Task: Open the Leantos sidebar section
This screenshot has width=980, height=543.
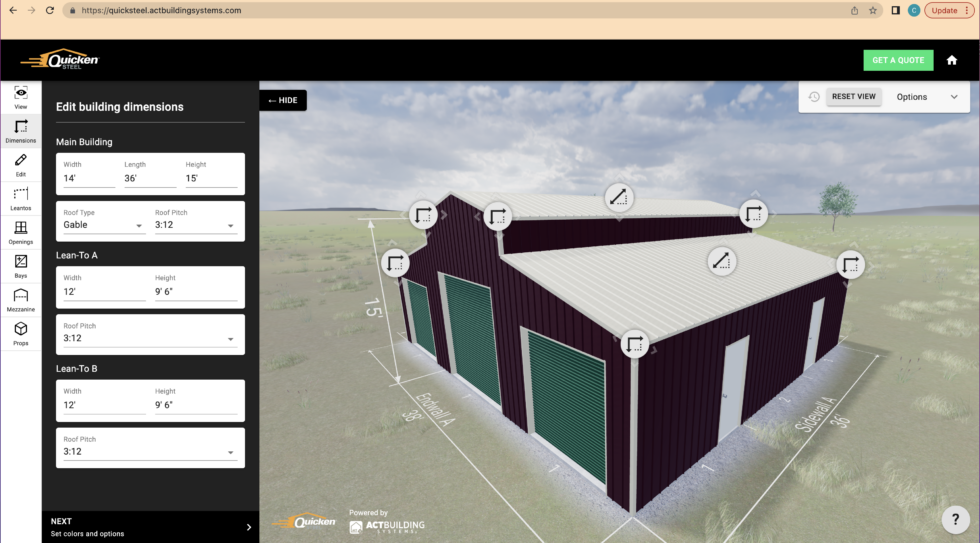Action: point(20,198)
